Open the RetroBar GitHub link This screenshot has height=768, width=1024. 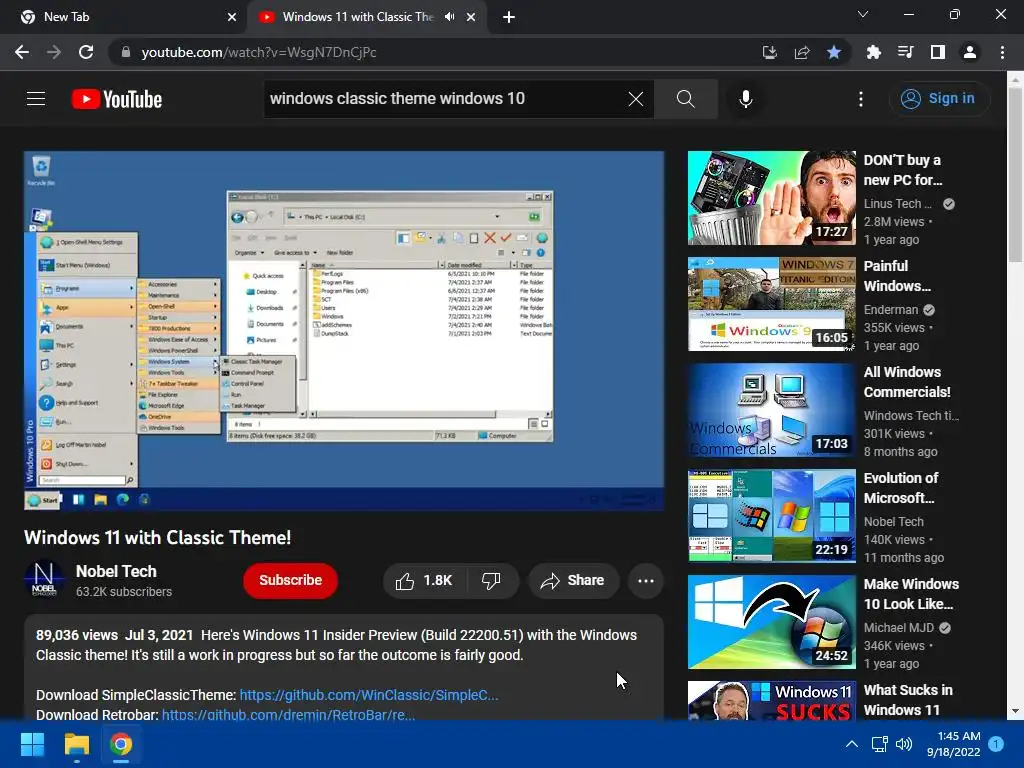tap(288, 714)
